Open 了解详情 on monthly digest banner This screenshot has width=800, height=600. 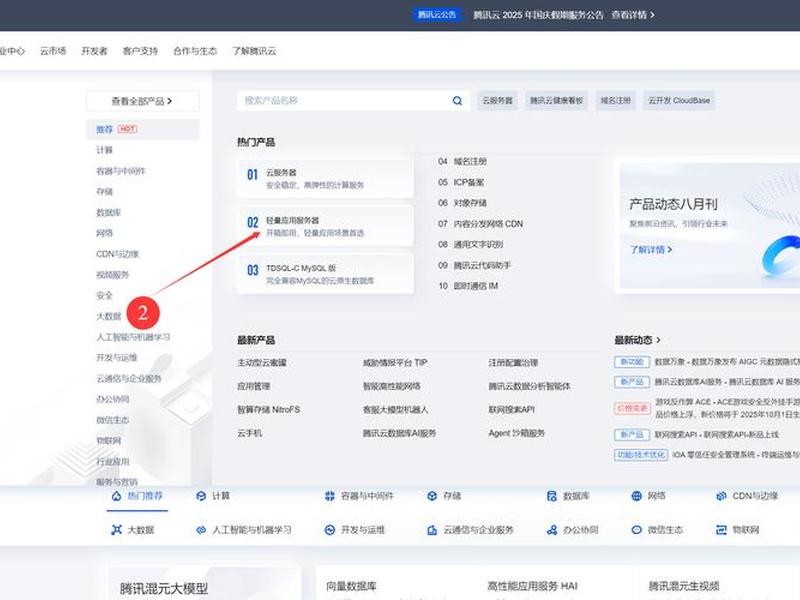[x=651, y=249]
